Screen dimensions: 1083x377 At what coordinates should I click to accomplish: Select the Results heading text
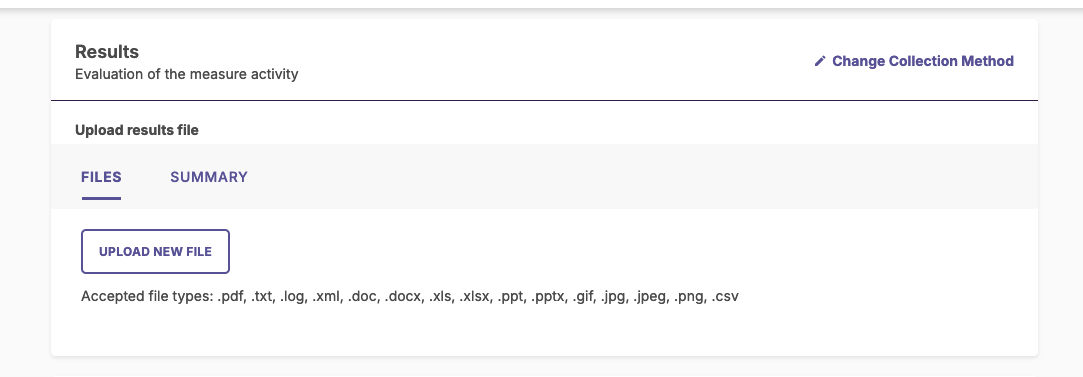(x=107, y=52)
